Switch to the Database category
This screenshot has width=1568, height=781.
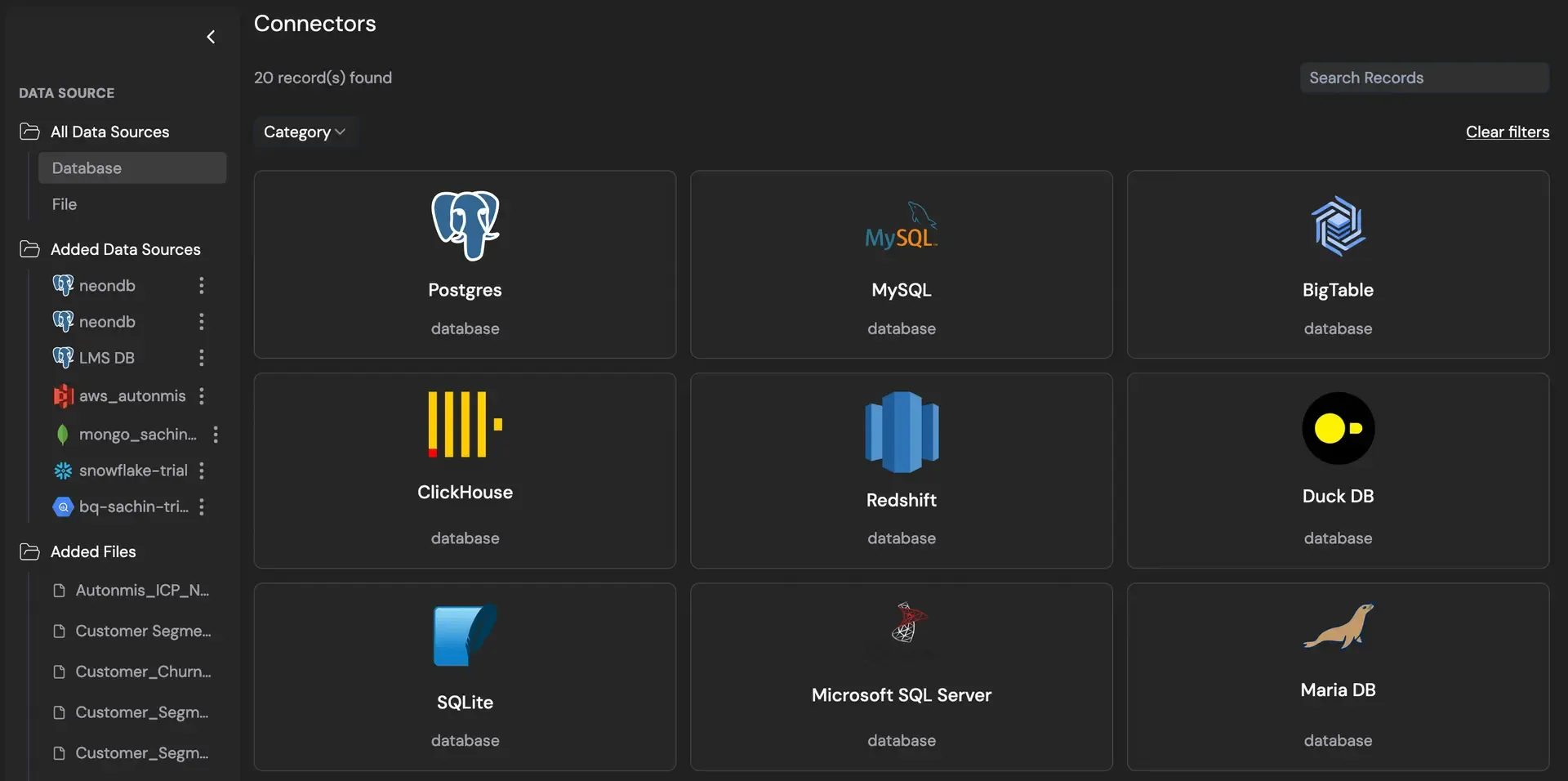(x=87, y=168)
